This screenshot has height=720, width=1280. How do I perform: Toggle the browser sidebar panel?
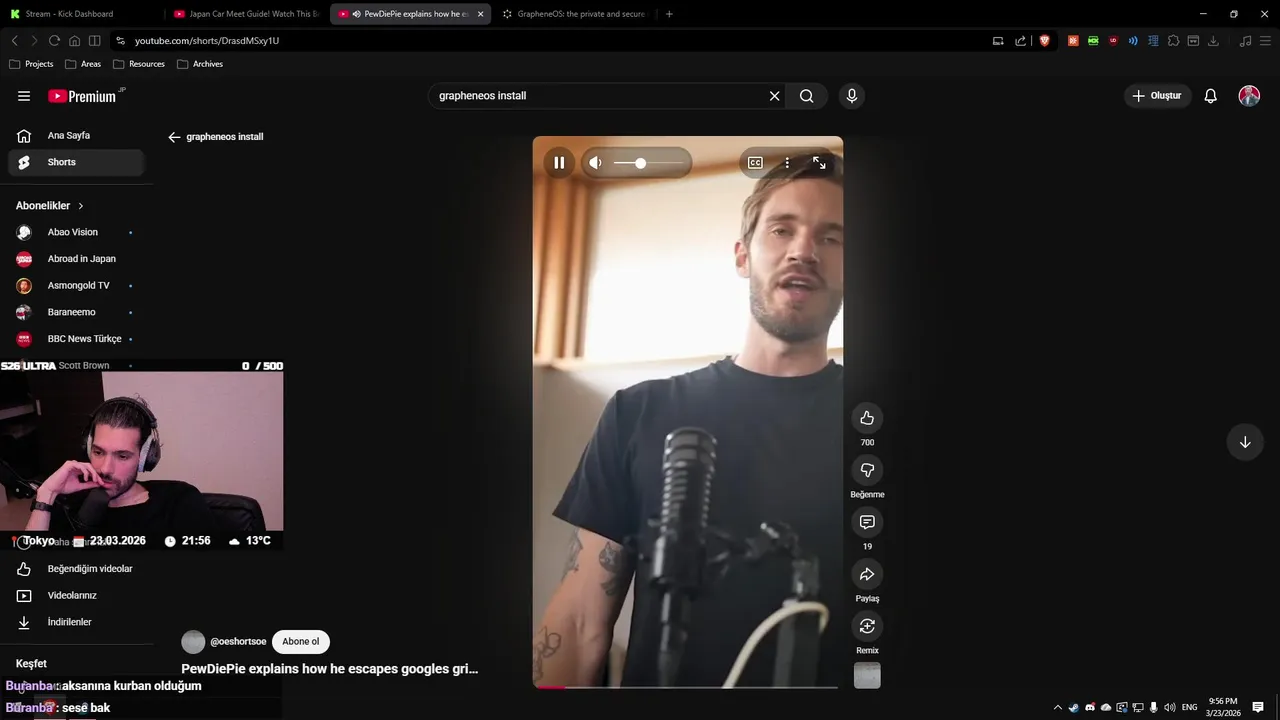pos(94,41)
